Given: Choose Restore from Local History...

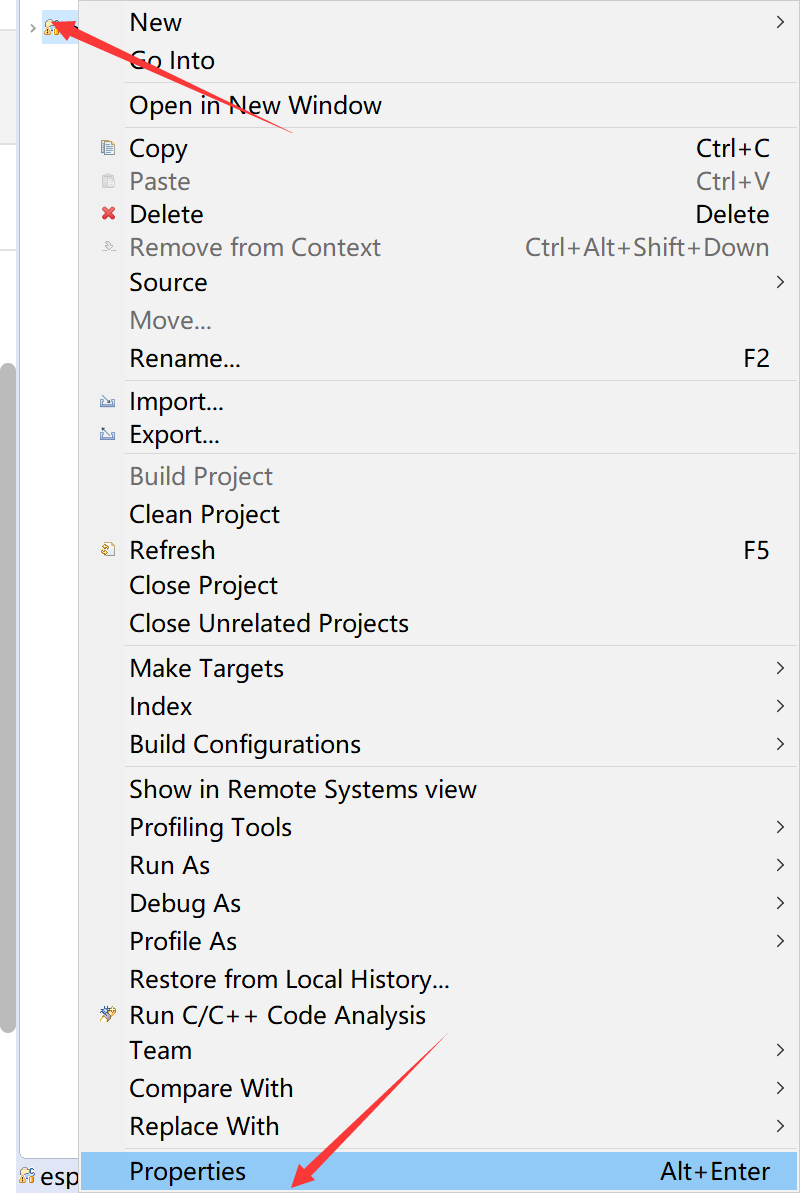Looking at the screenshot, I should pos(289,978).
